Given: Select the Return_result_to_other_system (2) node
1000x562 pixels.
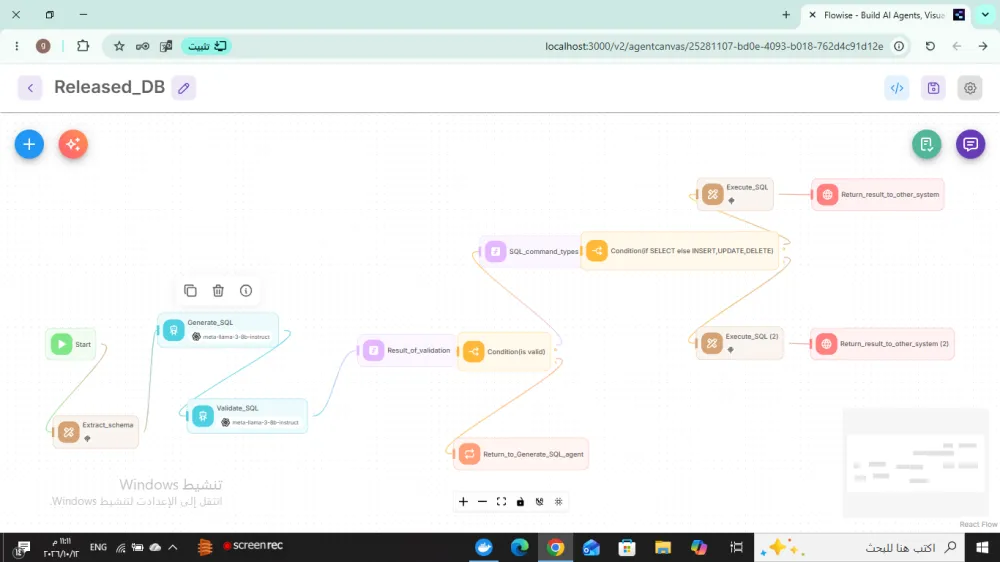Looking at the screenshot, I should [883, 344].
